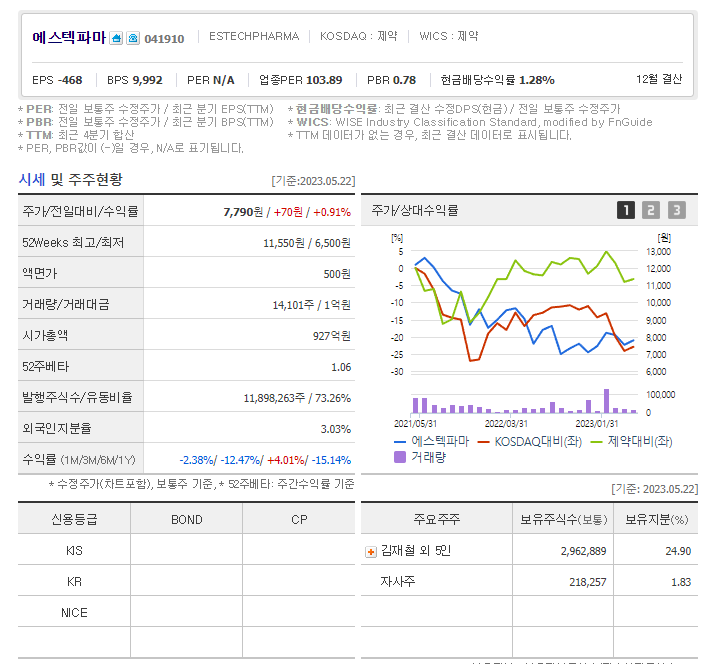This screenshot has width=706, height=664.
Task: Click the 시세 및 주주현황 heading
Action: coord(71,180)
